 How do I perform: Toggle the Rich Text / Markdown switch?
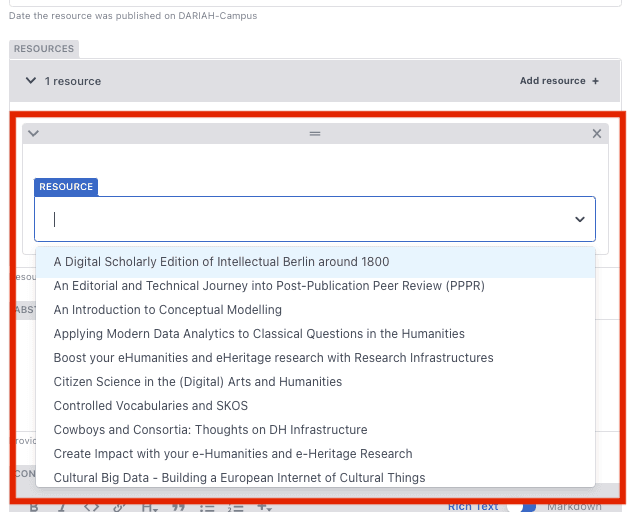tap(521, 507)
